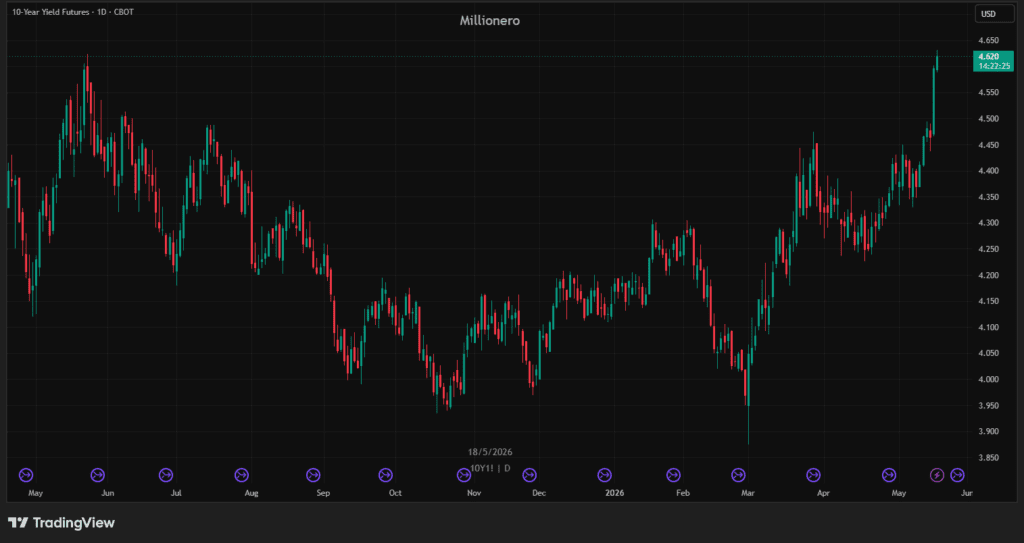Click the contract roll icon above Sep
The width and height of the screenshot is (1024, 543).
pyautogui.click(x=313, y=474)
